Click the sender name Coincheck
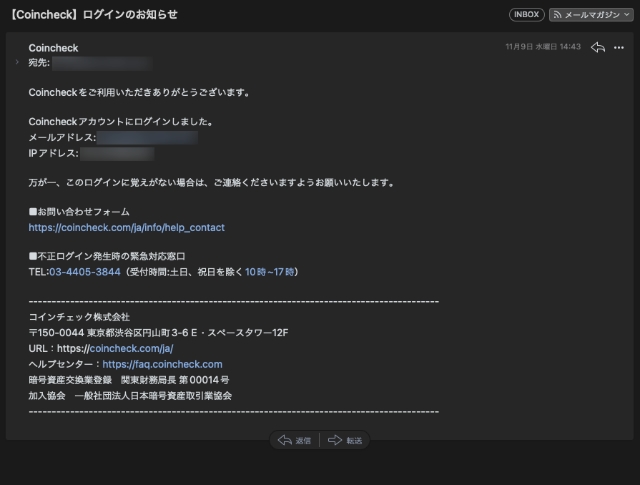The width and height of the screenshot is (640, 485). 53,48
